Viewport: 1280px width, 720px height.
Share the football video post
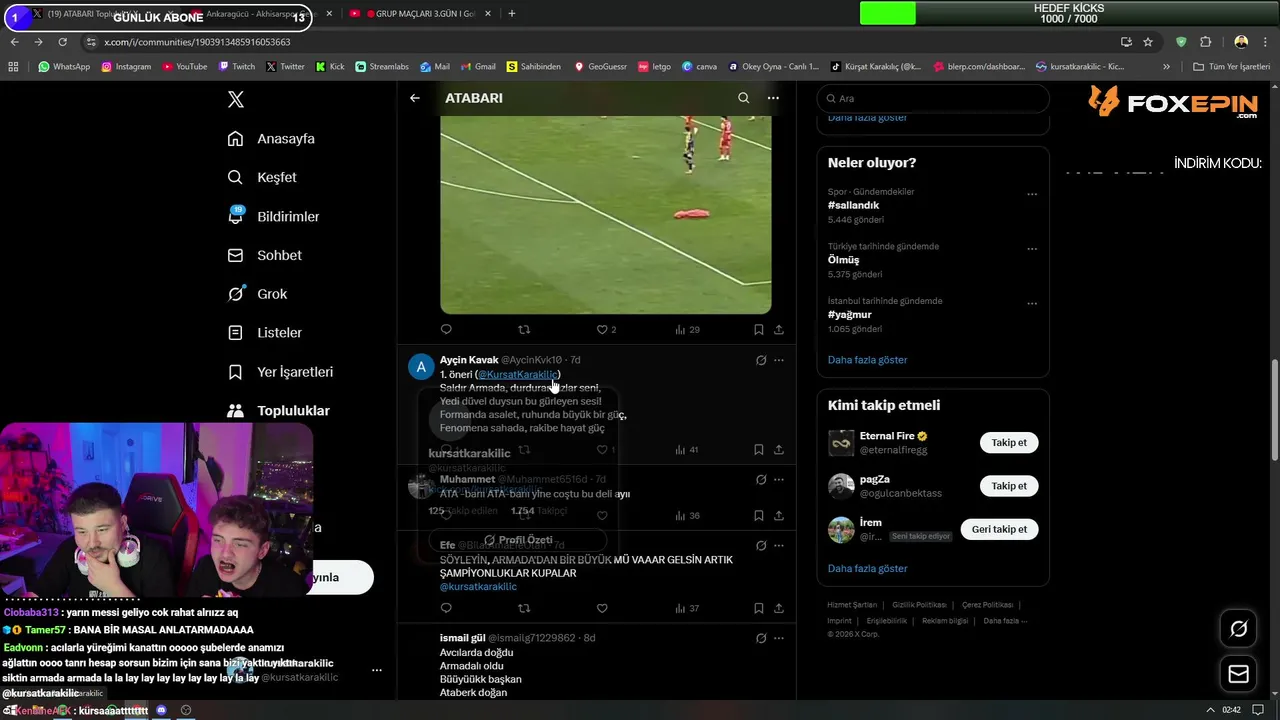point(779,329)
